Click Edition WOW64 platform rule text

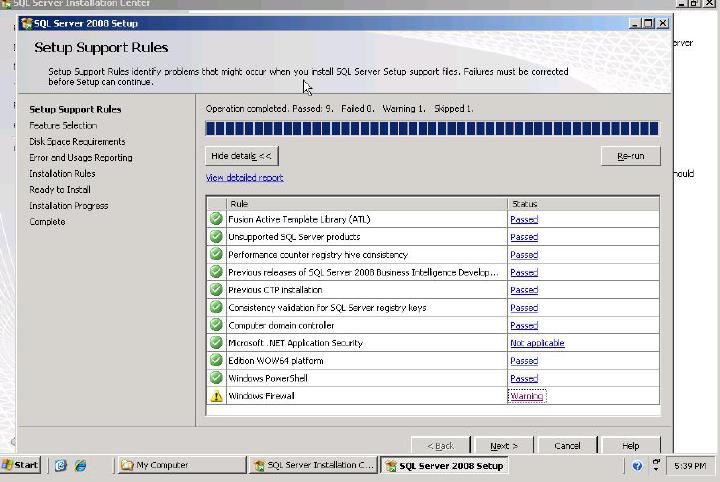[276, 361]
